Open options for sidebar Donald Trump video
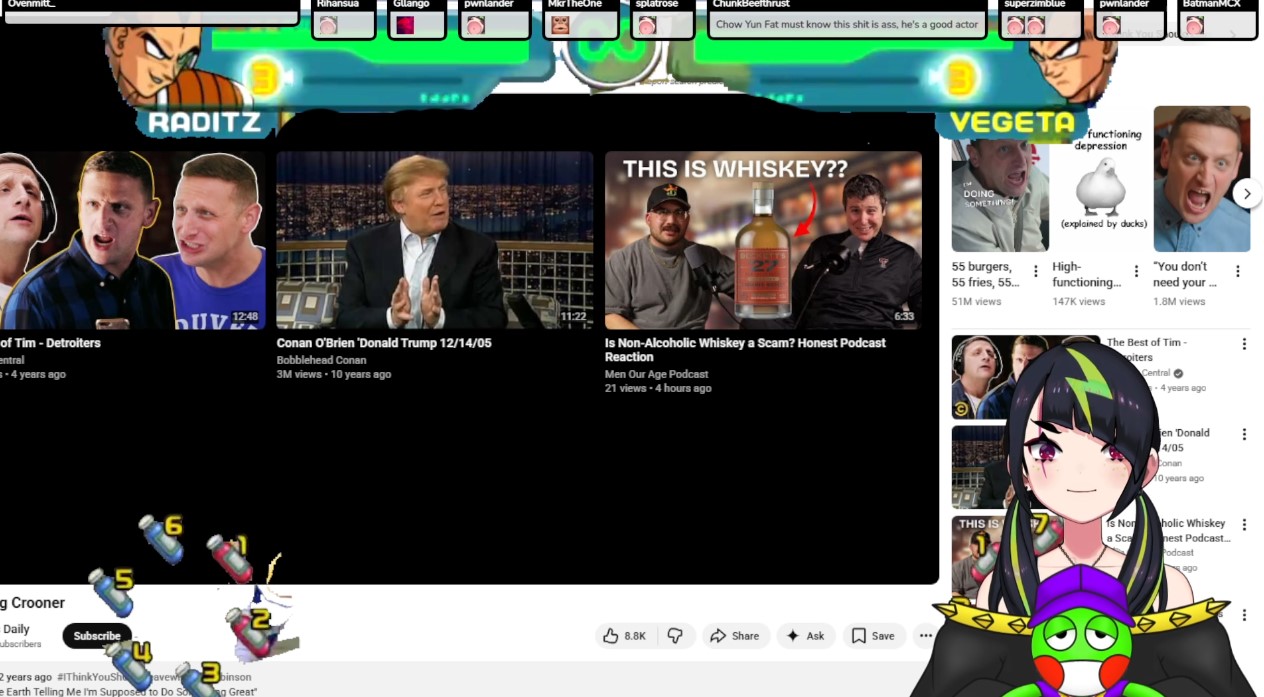This screenshot has width=1264, height=697. click(x=1244, y=434)
